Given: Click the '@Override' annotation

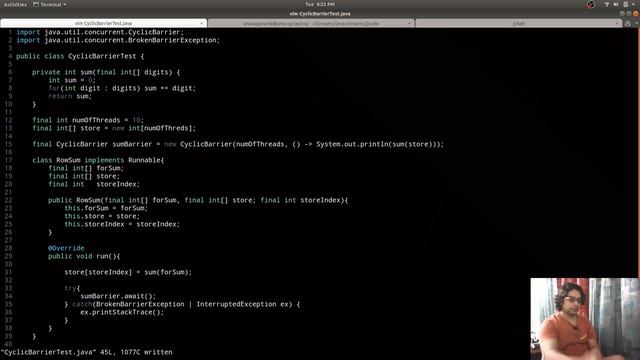Looking at the screenshot, I should (x=66, y=248).
